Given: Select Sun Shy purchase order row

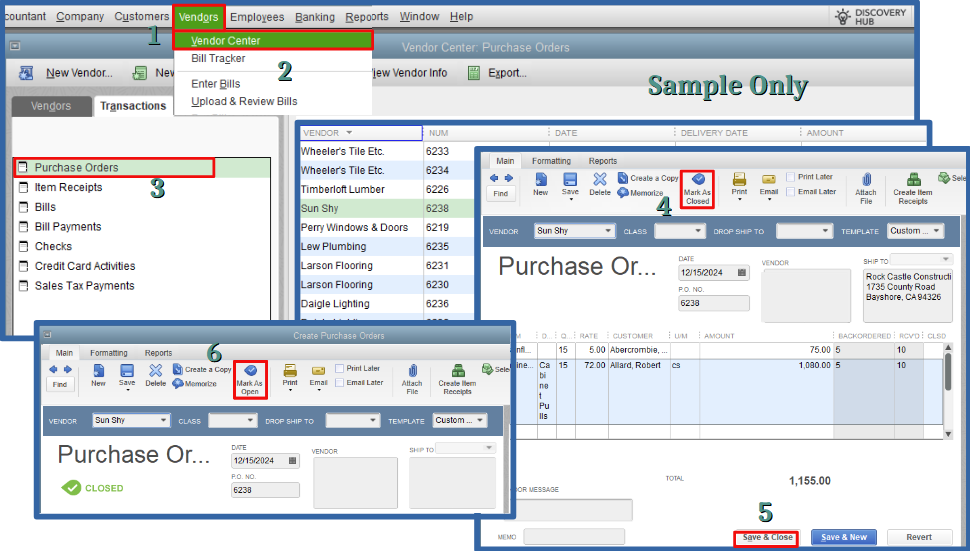Looking at the screenshot, I should tap(387, 209).
